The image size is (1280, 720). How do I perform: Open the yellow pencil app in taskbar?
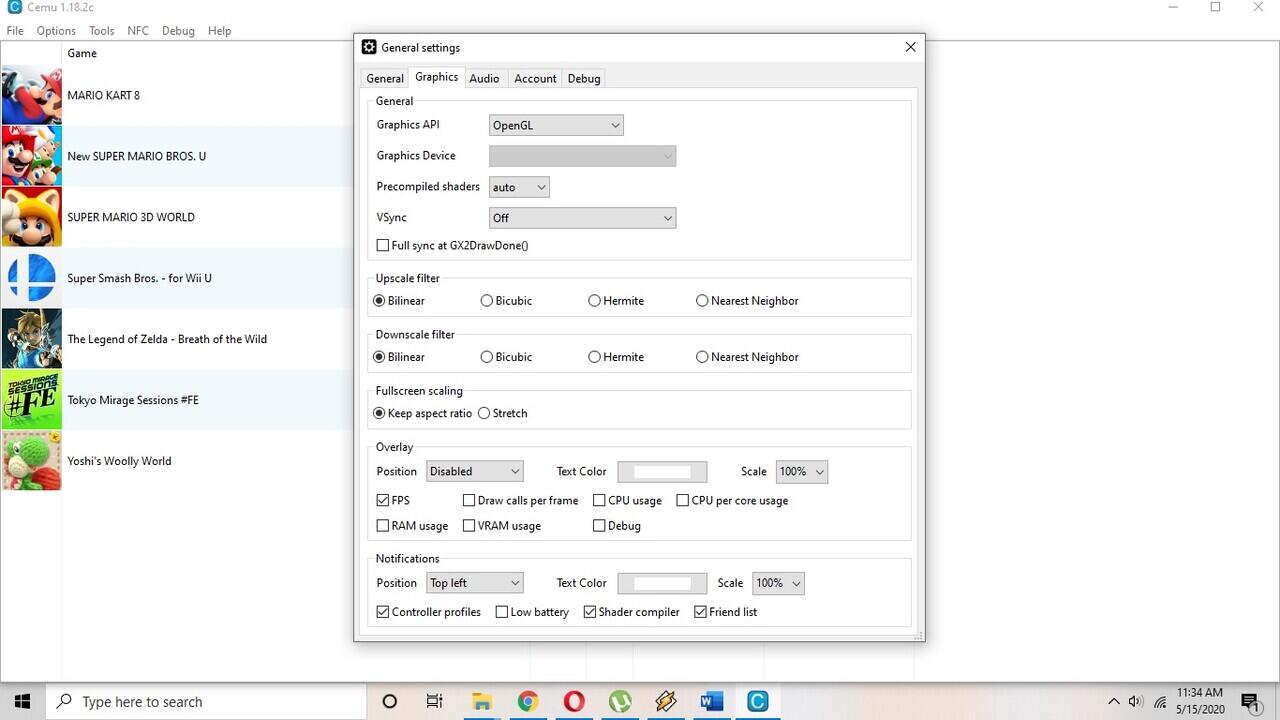[x=665, y=701]
